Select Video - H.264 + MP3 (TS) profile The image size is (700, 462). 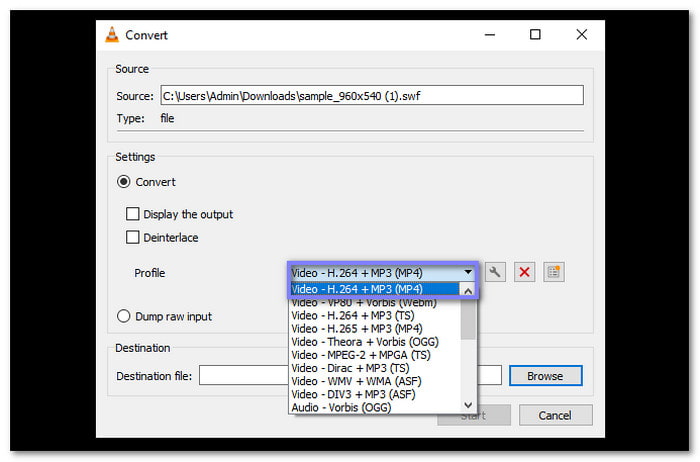[375, 316]
